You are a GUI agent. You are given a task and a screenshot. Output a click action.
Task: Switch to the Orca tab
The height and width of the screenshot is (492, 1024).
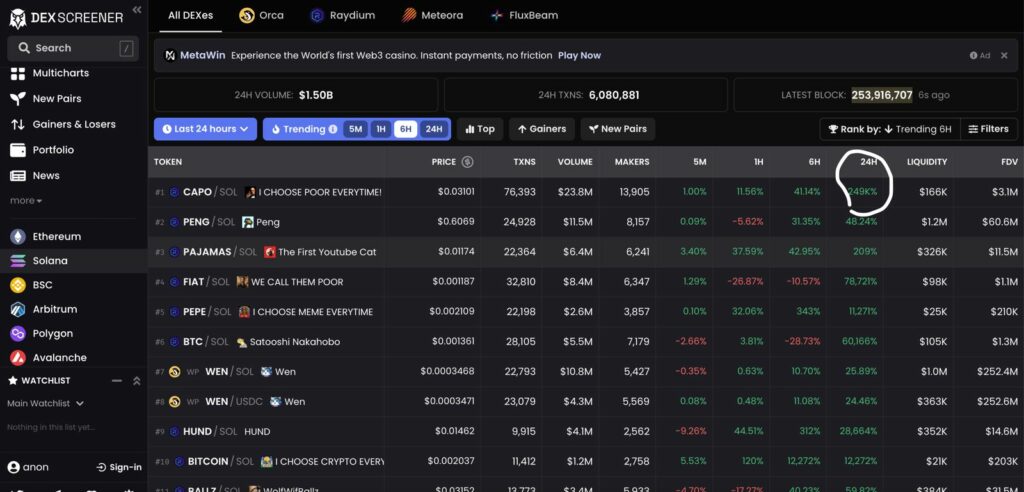[x=261, y=16]
